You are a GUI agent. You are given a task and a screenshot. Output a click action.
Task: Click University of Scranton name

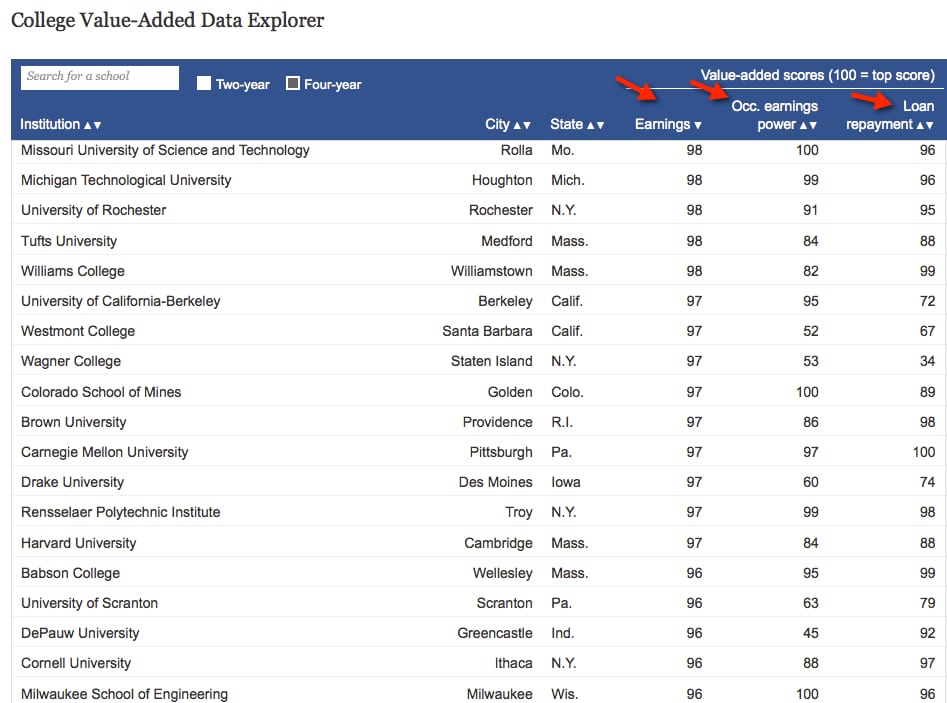pyautogui.click(x=89, y=603)
